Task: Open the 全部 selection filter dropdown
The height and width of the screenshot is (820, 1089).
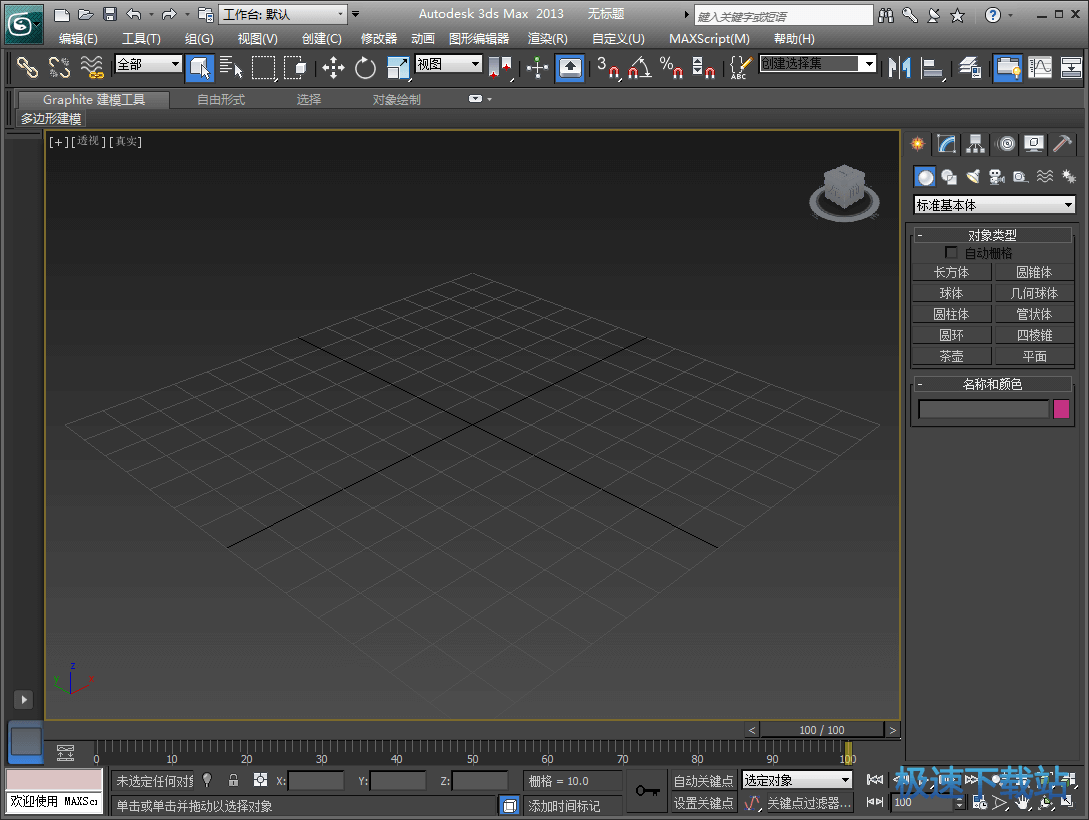Action: coord(148,64)
